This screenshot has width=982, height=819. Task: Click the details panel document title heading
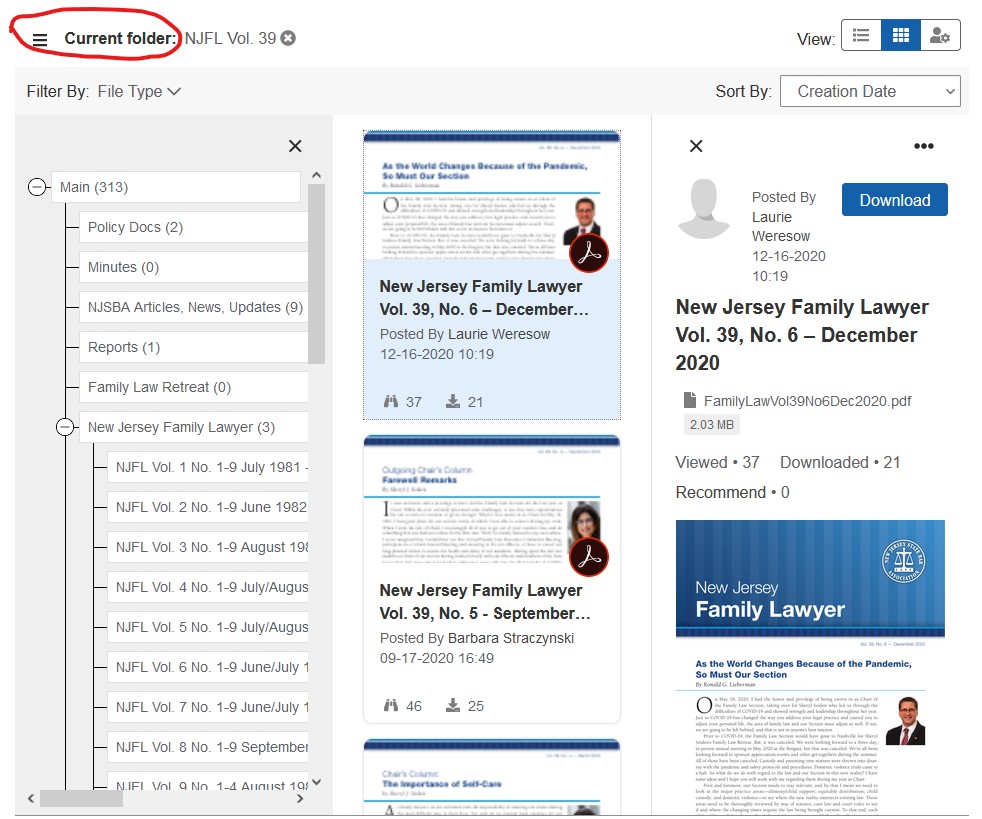[802, 335]
